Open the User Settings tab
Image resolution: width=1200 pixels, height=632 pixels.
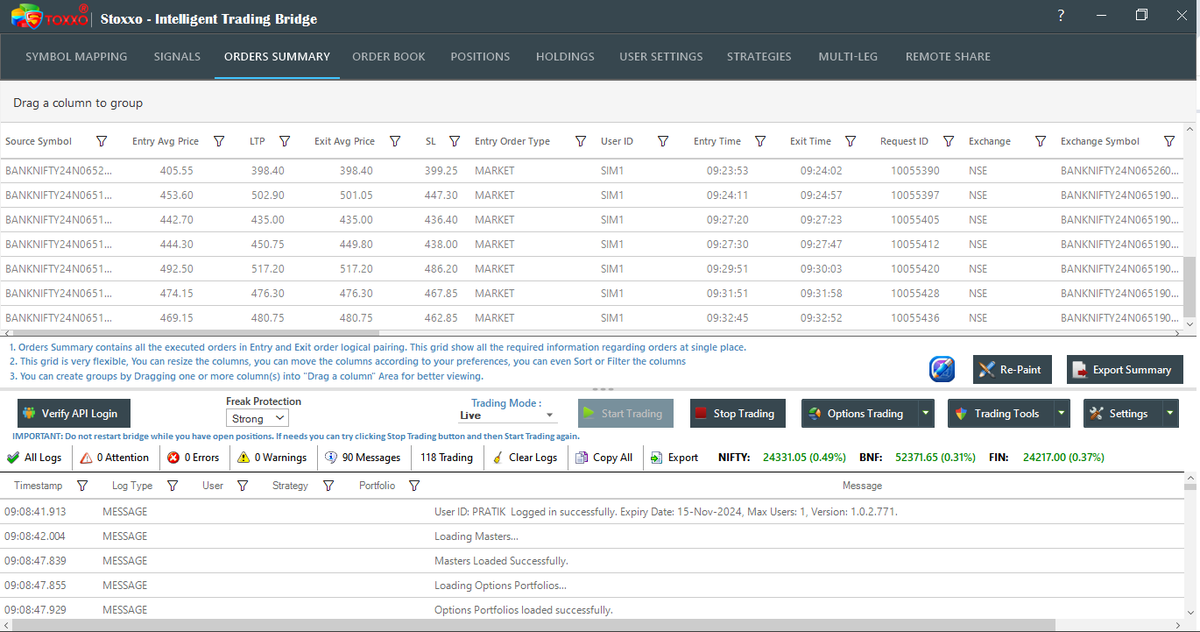[x=661, y=56]
